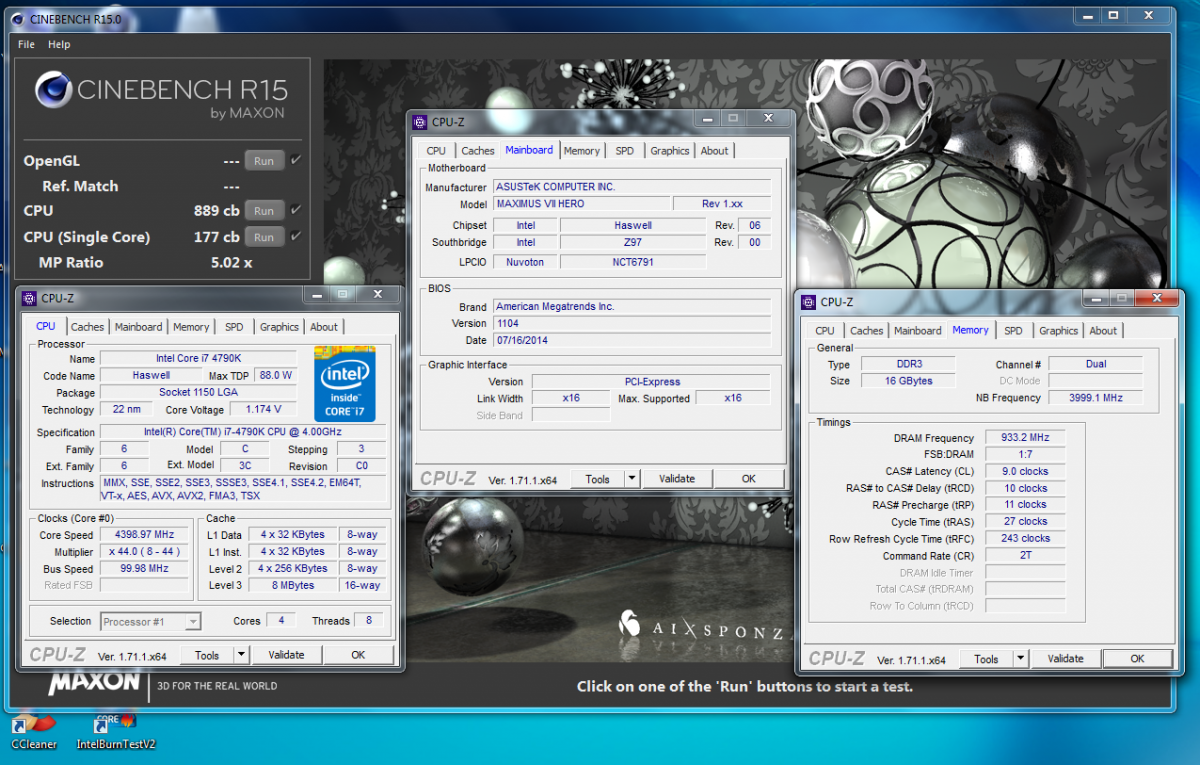
Task: Open Mainboard tab in the processor CPU-Z window
Action: click(138, 327)
